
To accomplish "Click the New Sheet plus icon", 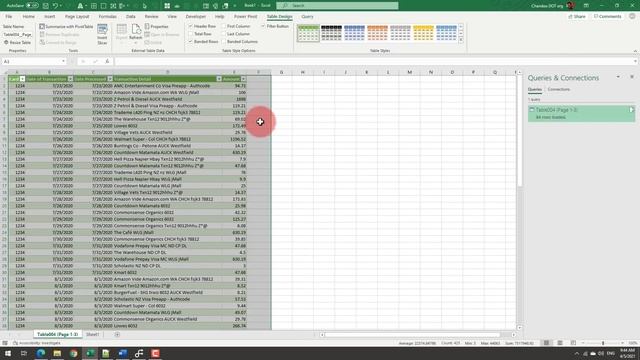I will tap(117, 335).
